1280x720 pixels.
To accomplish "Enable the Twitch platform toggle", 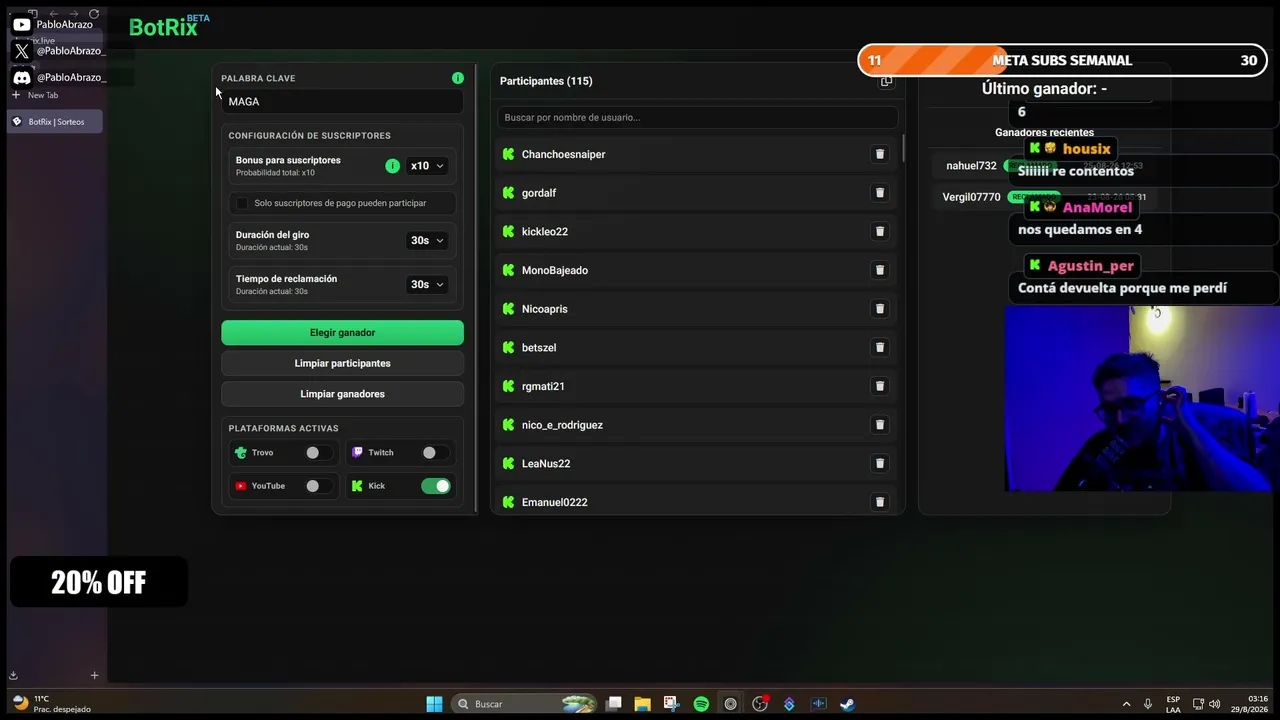I will [434, 453].
